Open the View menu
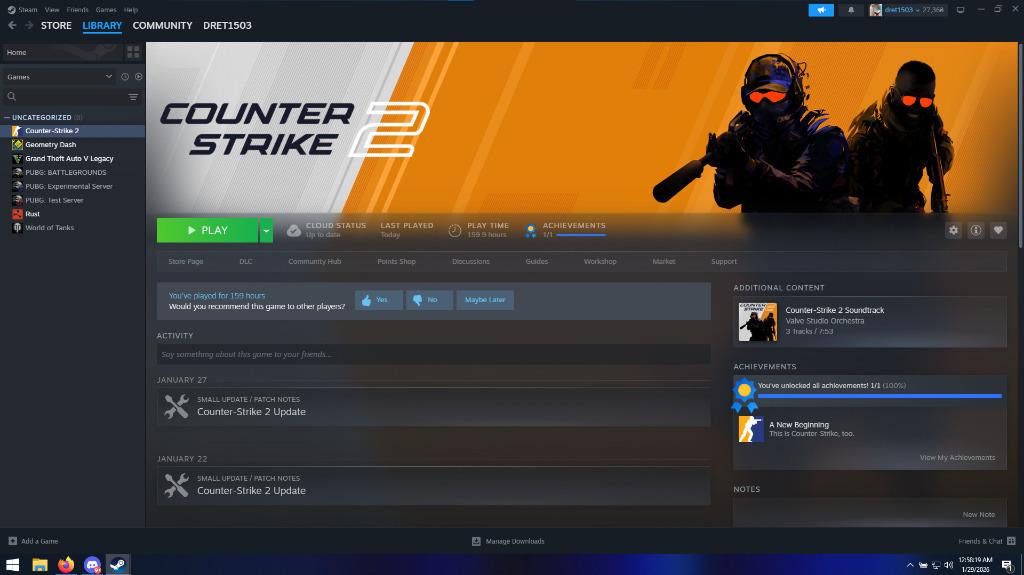The height and width of the screenshot is (575, 1024). (52, 10)
